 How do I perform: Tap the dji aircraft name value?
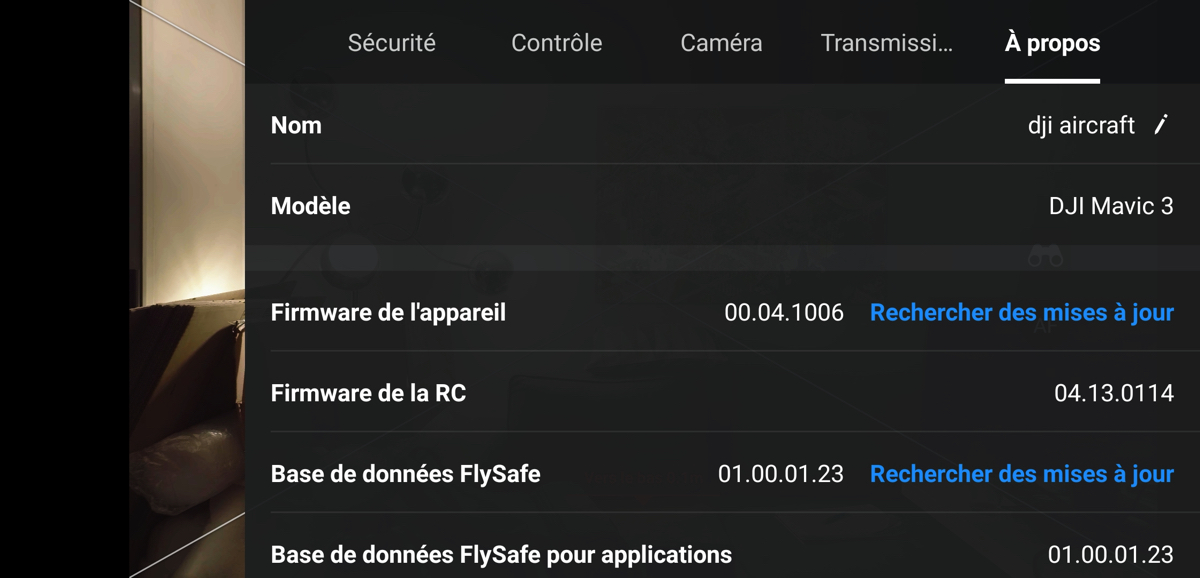(x=1081, y=125)
